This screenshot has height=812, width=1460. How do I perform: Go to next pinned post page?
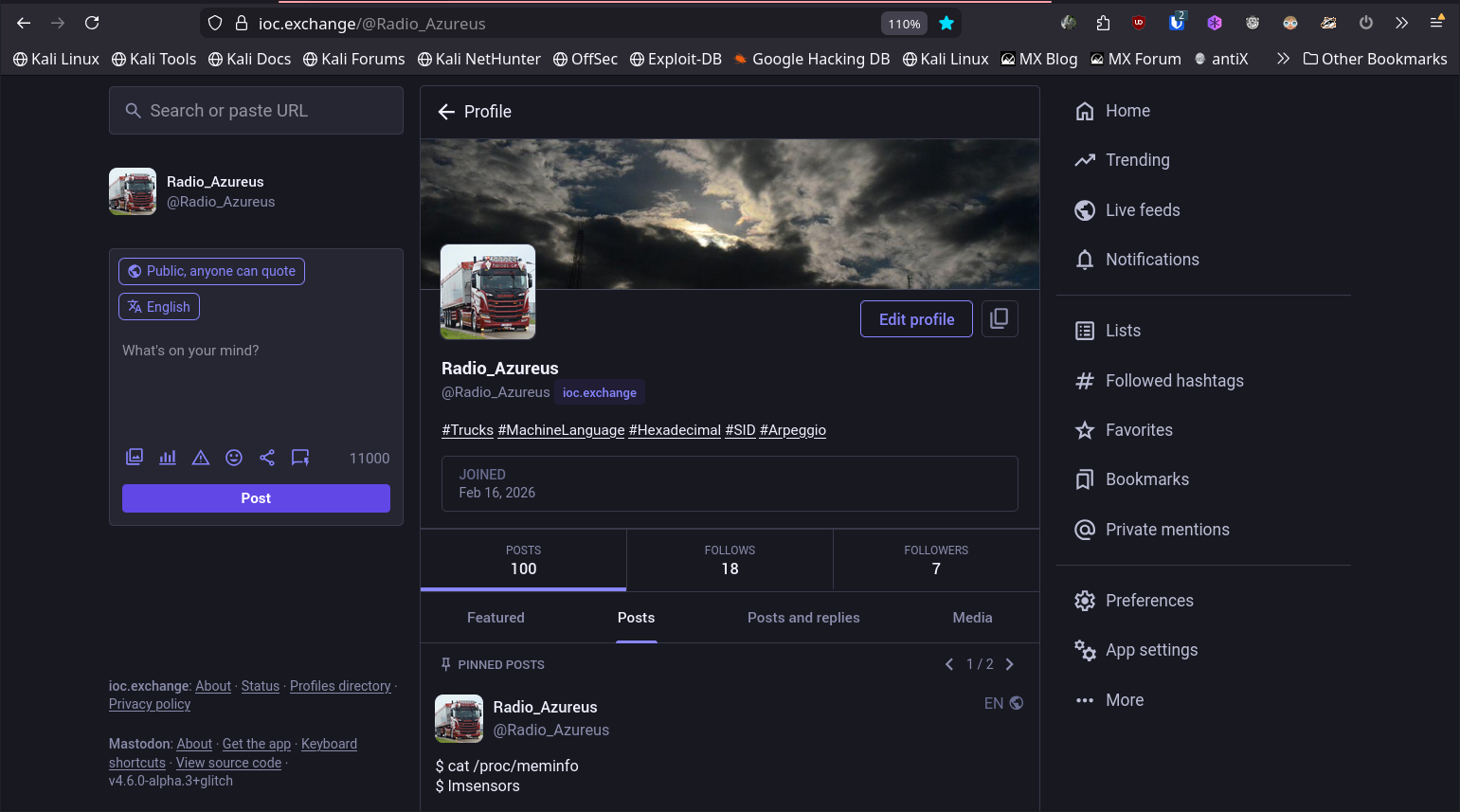coord(1010,664)
